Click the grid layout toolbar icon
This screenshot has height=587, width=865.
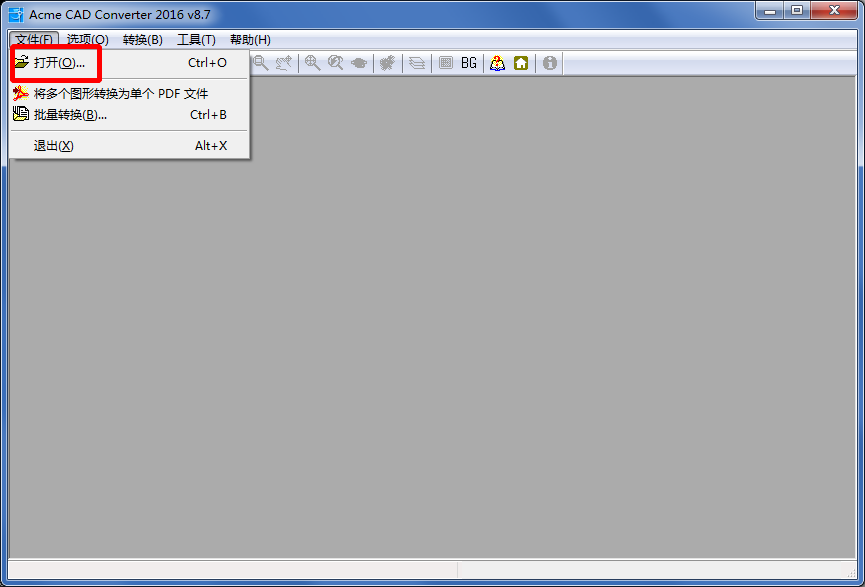click(446, 63)
